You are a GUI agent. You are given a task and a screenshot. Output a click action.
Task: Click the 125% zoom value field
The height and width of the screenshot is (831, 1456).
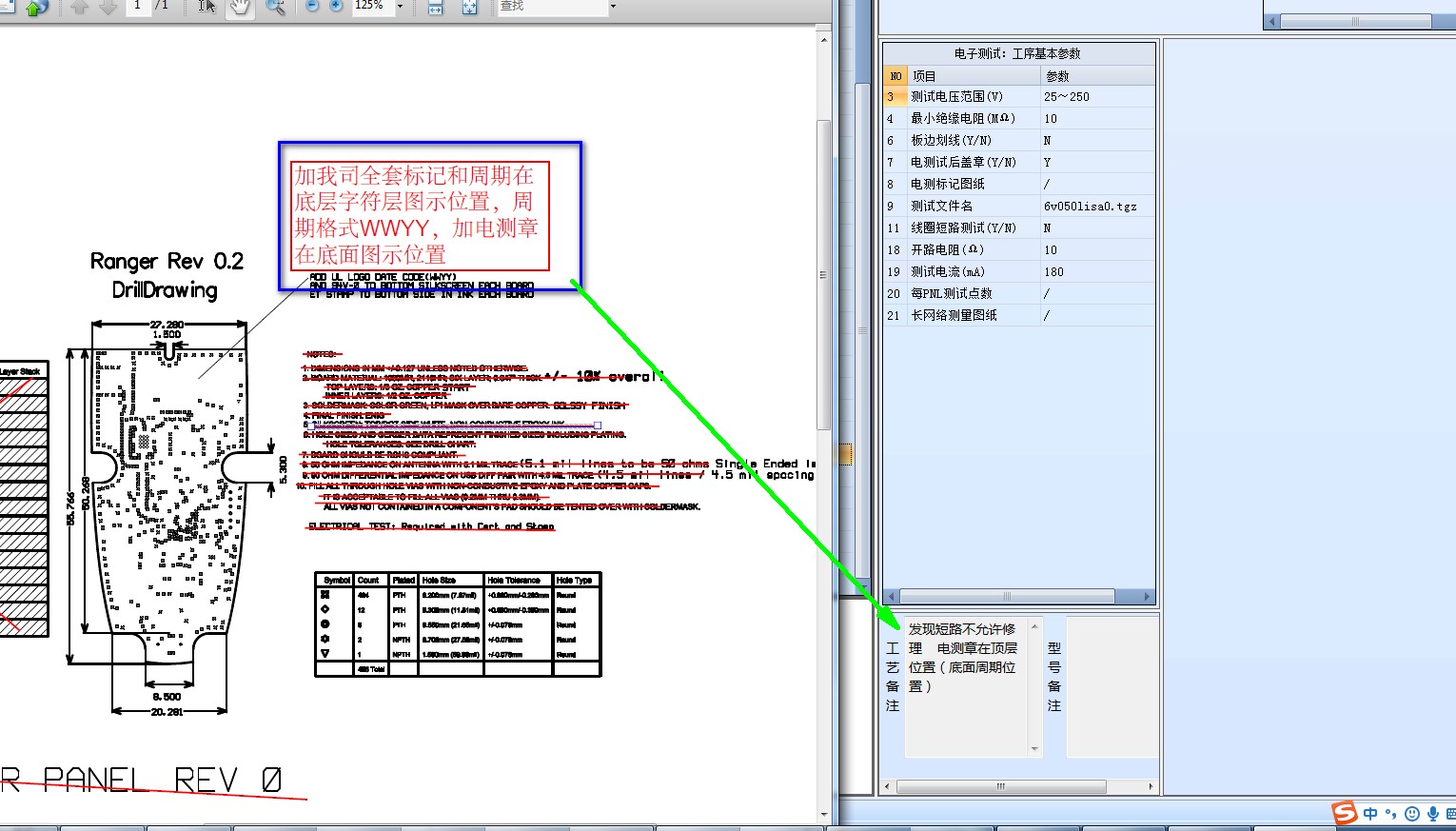pos(371,6)
